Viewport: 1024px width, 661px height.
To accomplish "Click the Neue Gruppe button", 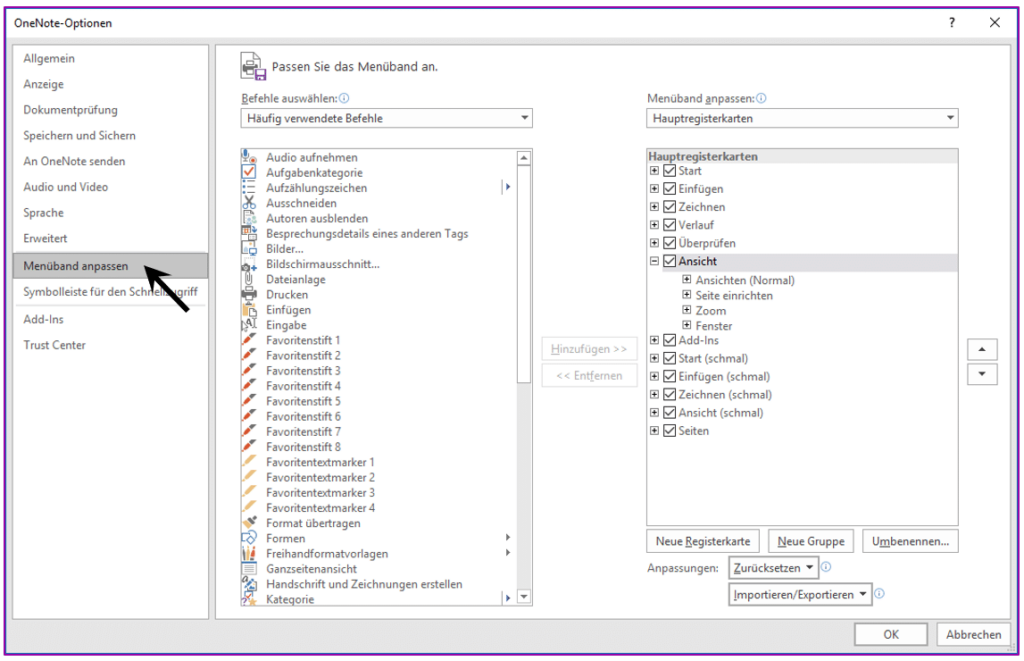I will 810,541.
